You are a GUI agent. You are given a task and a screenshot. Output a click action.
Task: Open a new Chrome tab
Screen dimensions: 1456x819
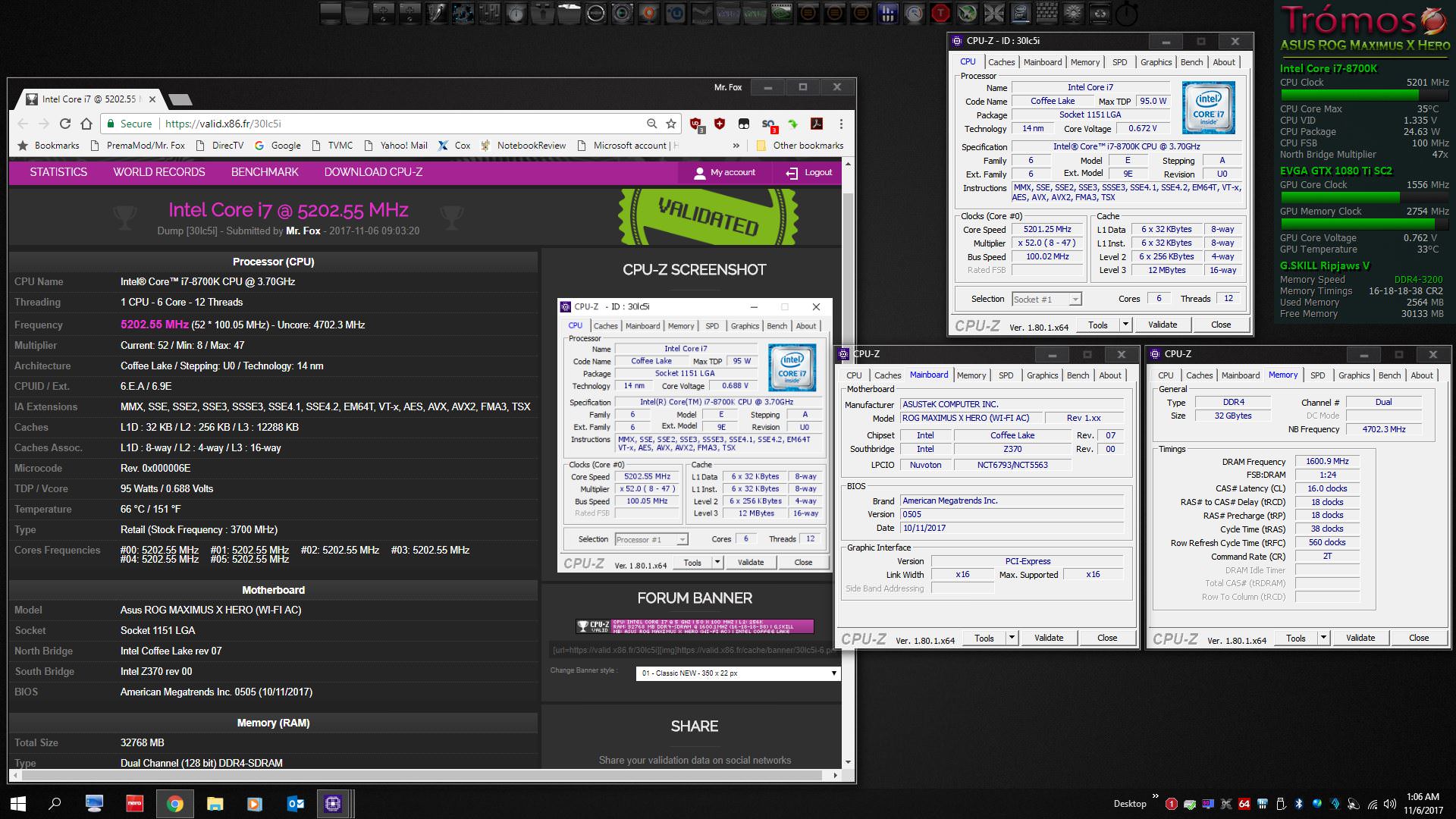click(180, 99)
